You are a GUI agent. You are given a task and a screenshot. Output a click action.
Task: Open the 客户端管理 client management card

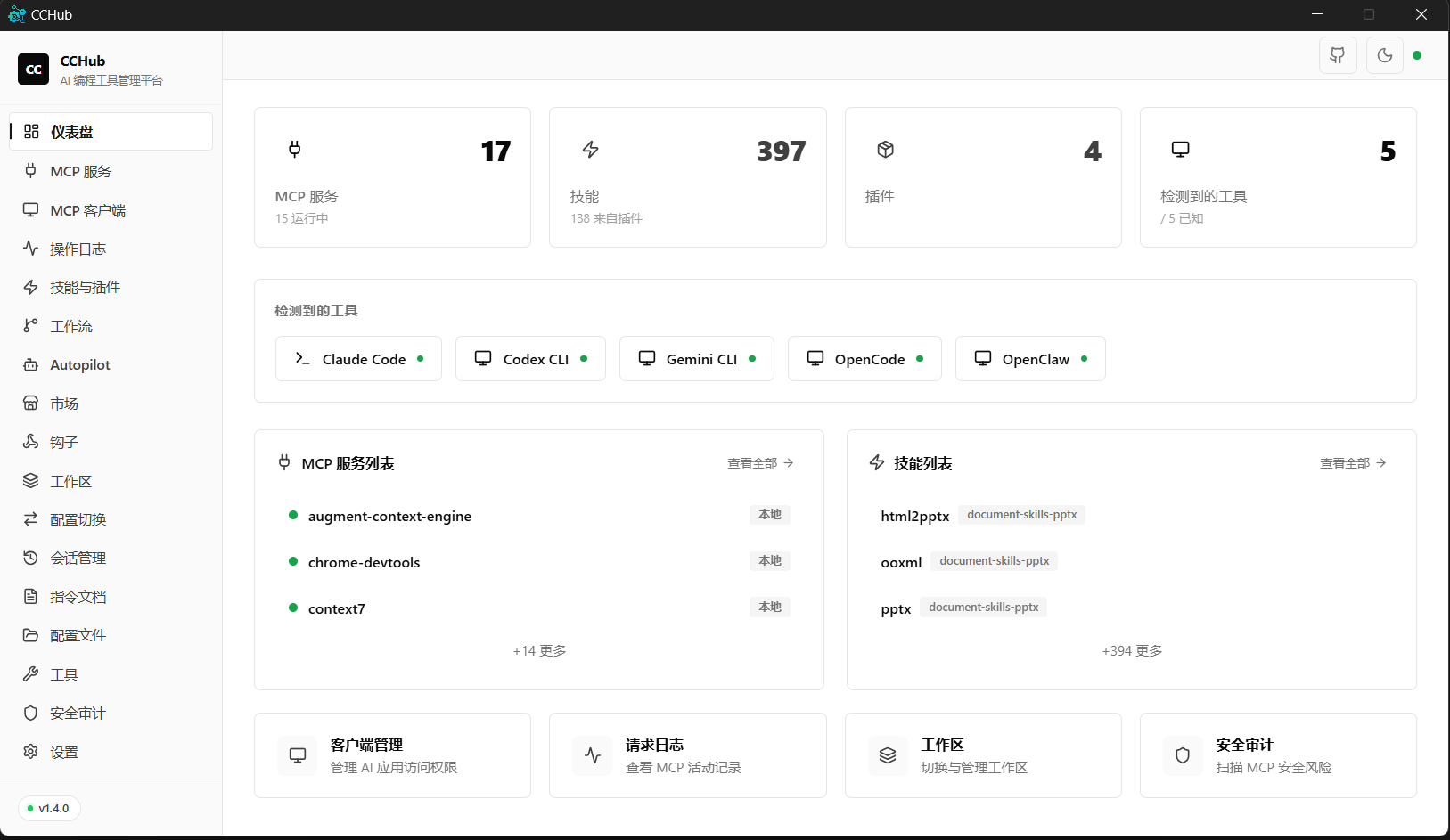tap(392, 754)
